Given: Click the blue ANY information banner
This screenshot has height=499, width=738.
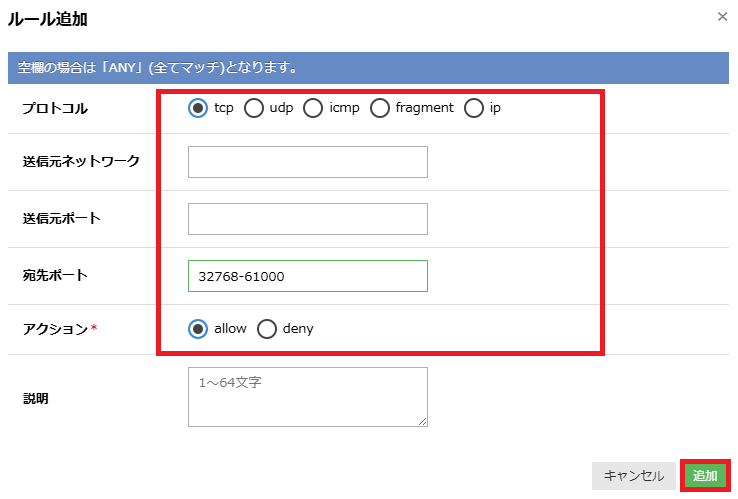Looking at the screenshot, I should pyautogui.click(x=368, y=68).
